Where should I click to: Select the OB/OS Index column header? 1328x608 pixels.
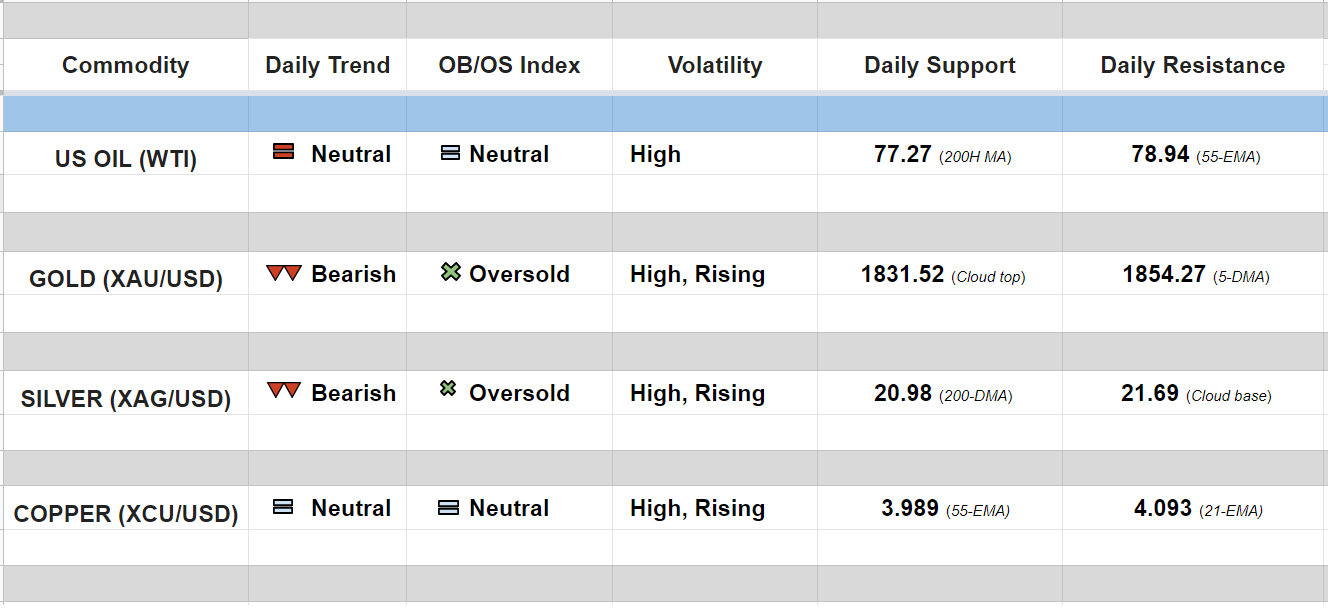509,66
